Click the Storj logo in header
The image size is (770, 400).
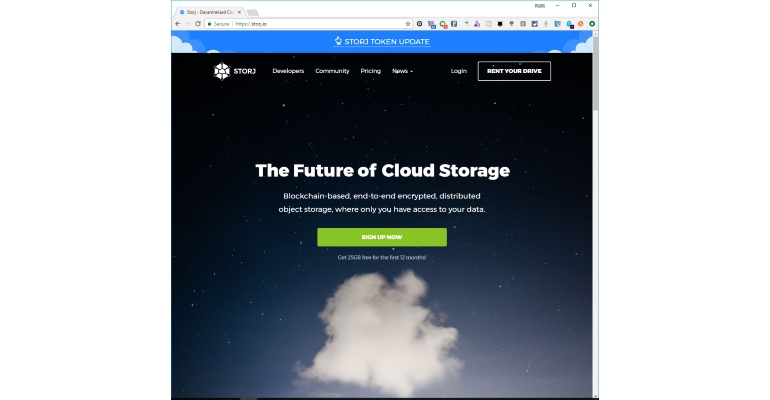(235, 71)
